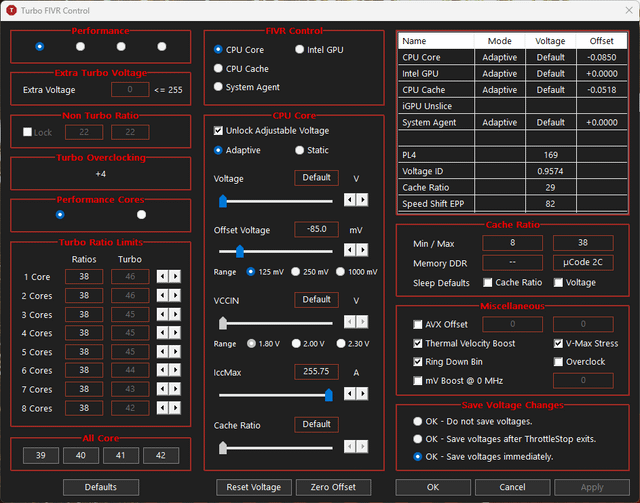Screen dimensions: 640x503
Task: Decrease IccMax with the left arrow
Action: pyautogui.click(x=350, y=394)
